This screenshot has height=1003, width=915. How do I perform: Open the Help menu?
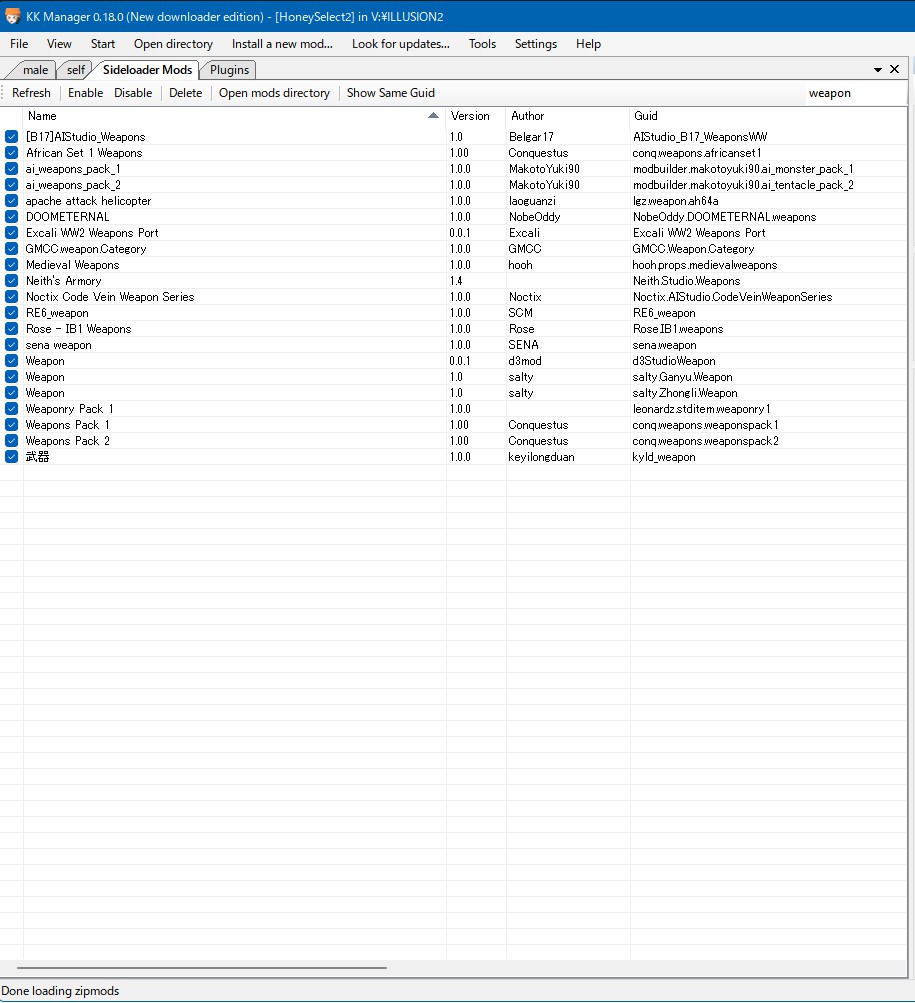pos(588,43)
